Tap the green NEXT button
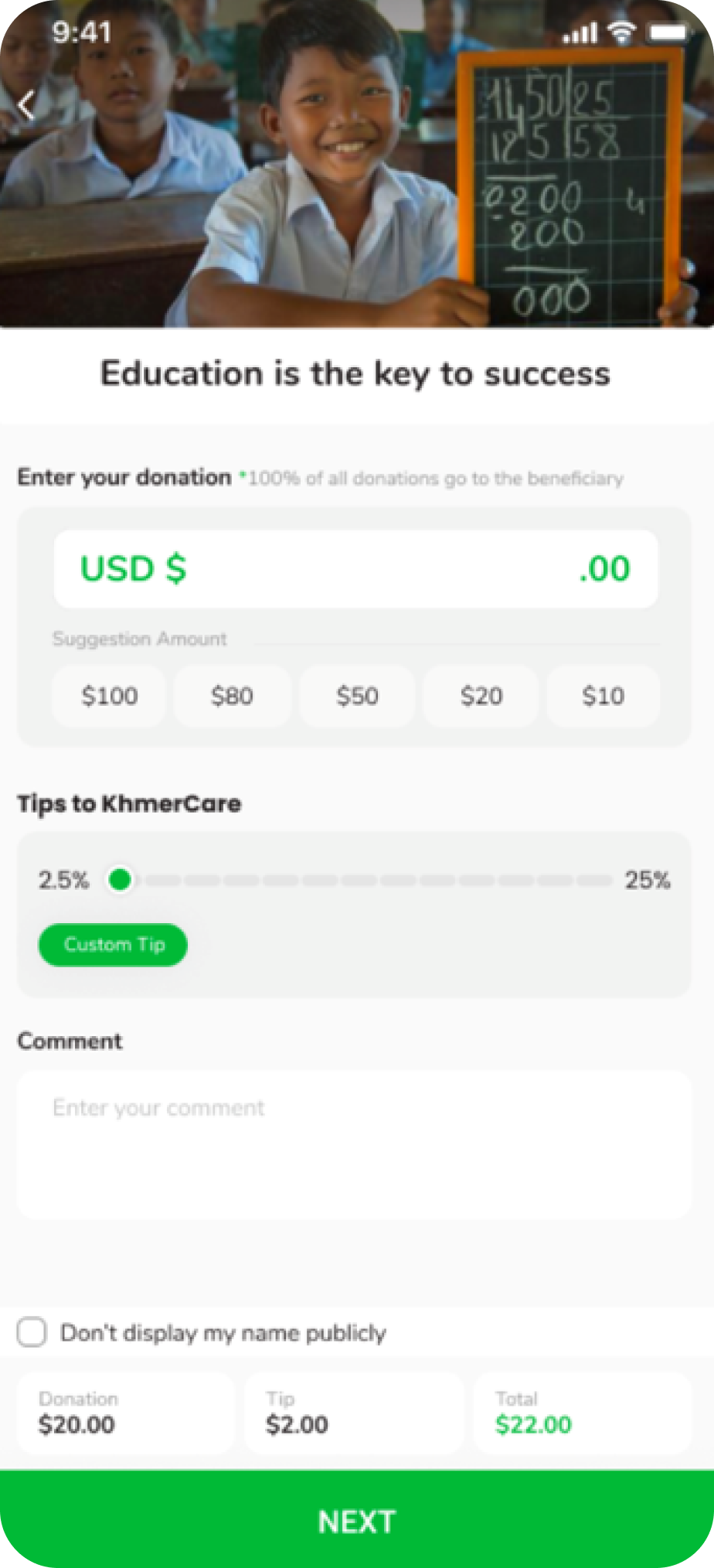Image resolution: width=714 pixels, height=1568 pixels. pyautogui.click(x=357, y=1519)
